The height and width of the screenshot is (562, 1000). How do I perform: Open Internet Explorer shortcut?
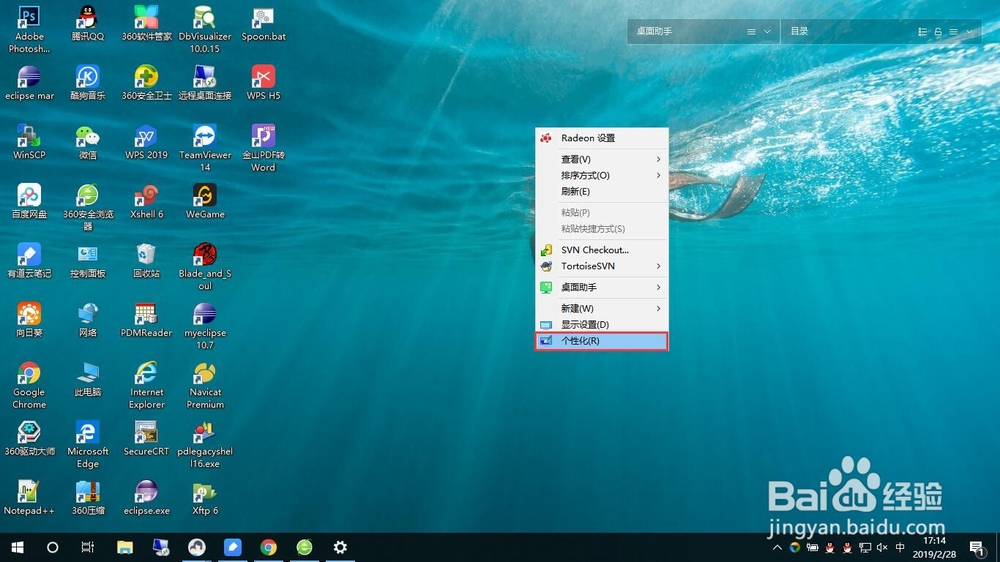146,385
